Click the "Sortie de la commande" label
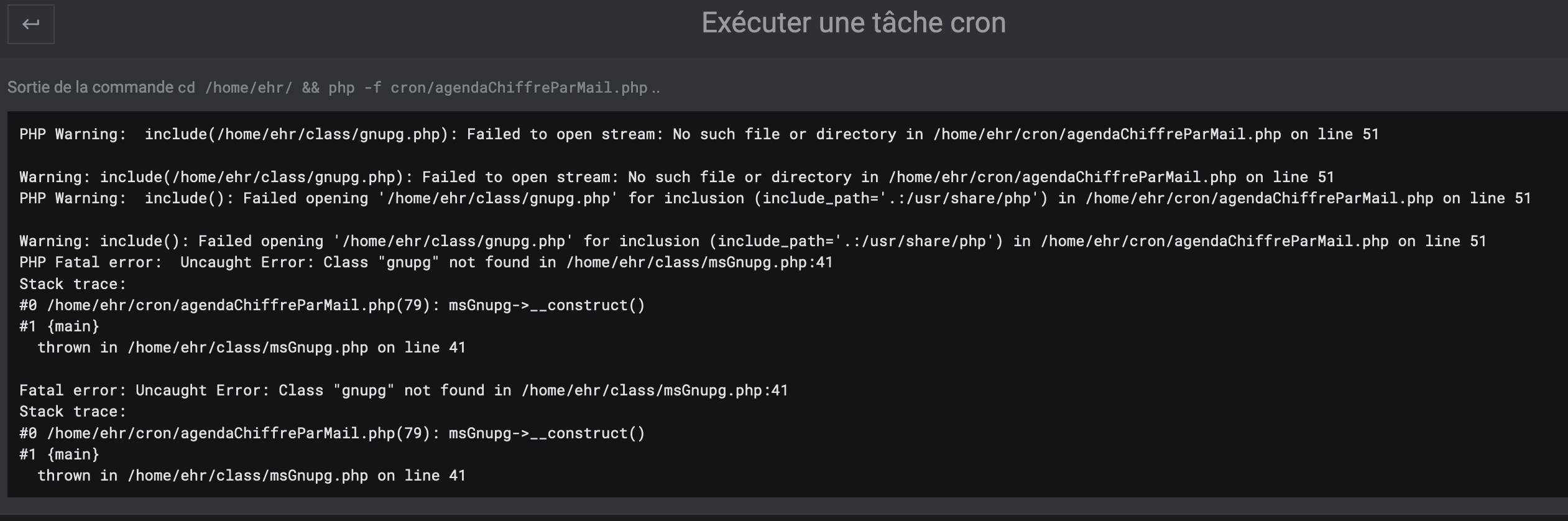The height and width of the screenshot is (521, 1568). tap(90, 87)
